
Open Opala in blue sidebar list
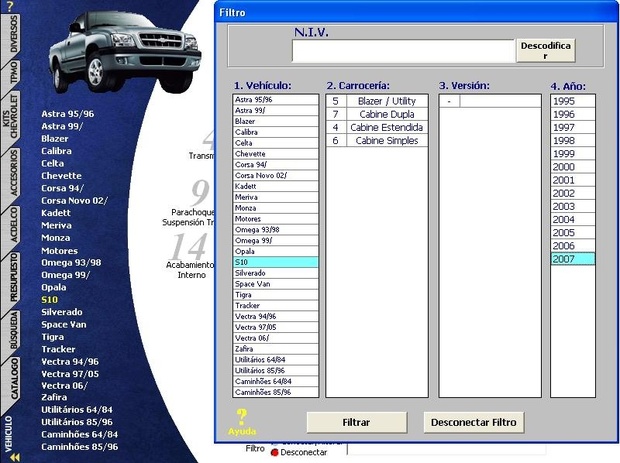(x=54, y=287)
